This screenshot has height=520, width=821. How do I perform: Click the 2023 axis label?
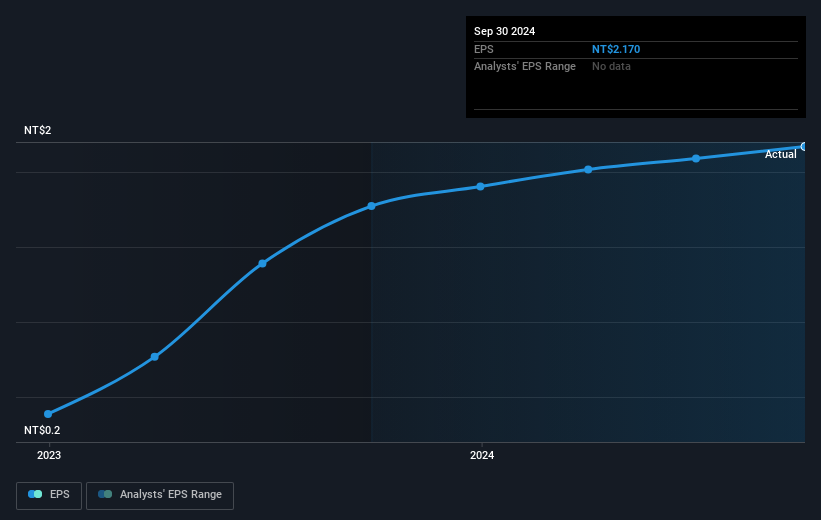[x=49, y=455]
